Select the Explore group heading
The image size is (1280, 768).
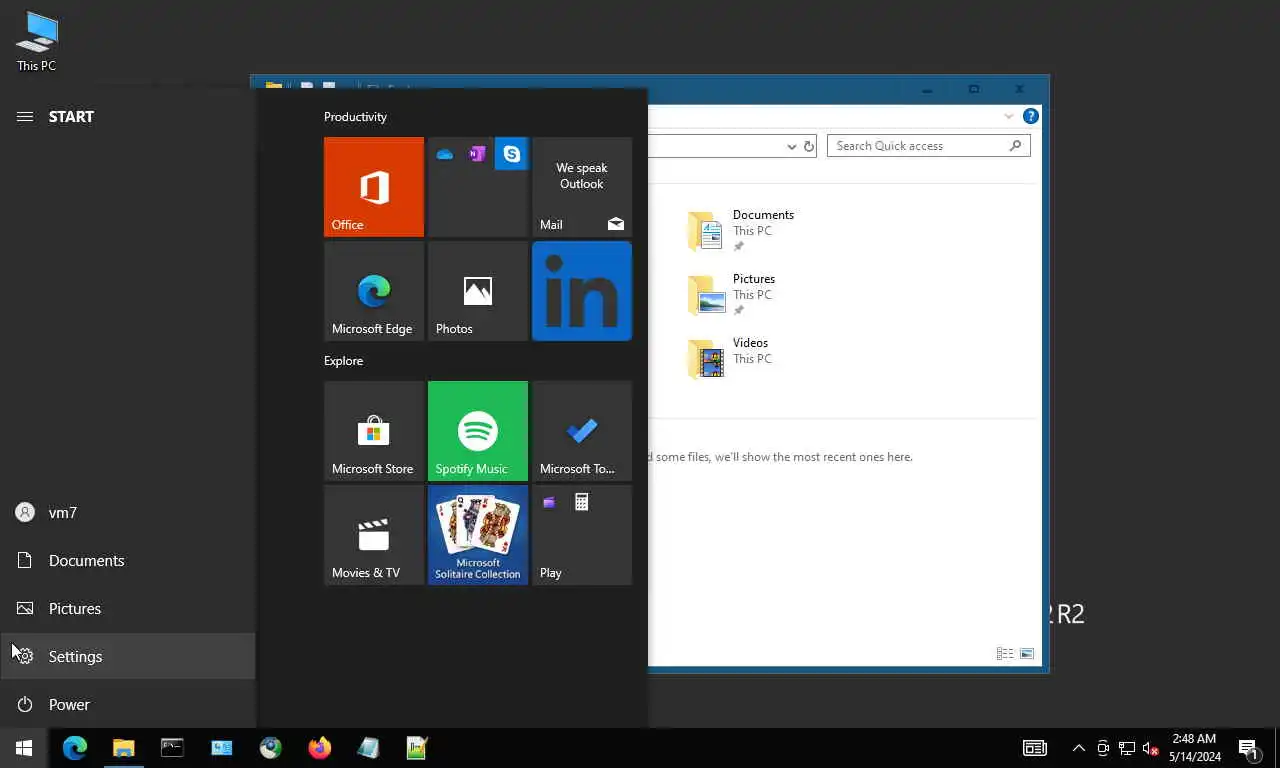pyautogui.click(x=343, y=361)
